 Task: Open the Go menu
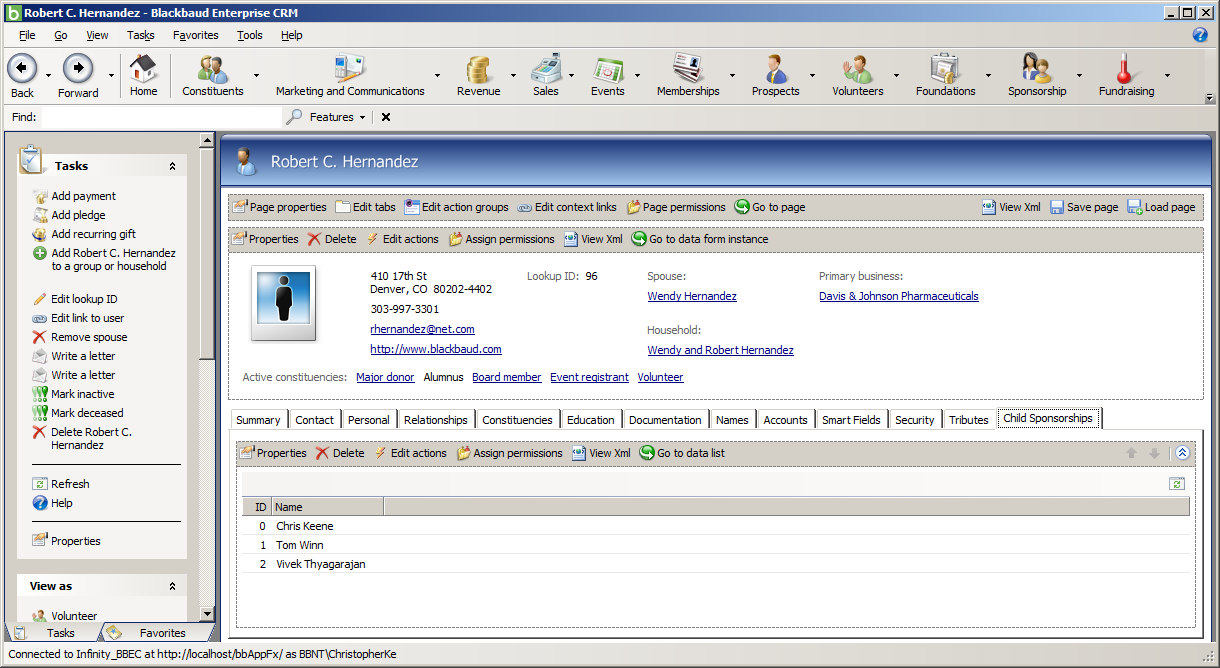pyautogui.click(x=61, y=35)
